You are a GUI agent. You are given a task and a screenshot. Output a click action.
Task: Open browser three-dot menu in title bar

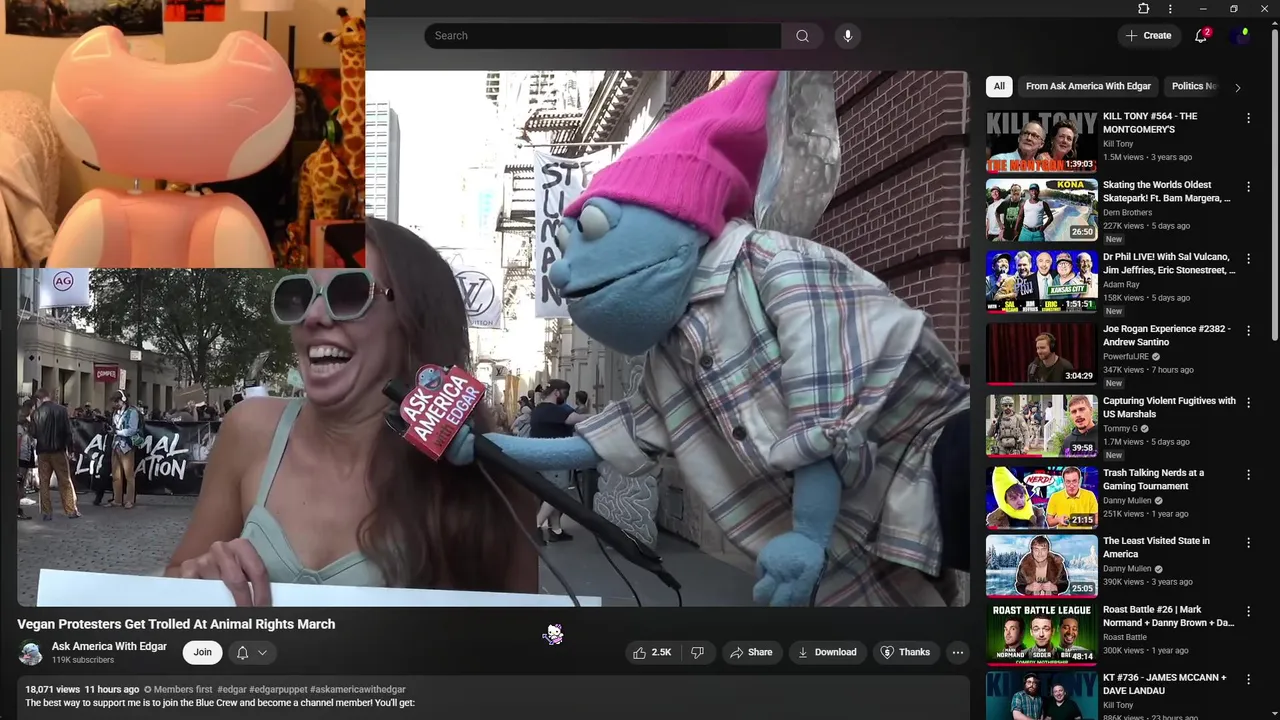coord(1170,9)
